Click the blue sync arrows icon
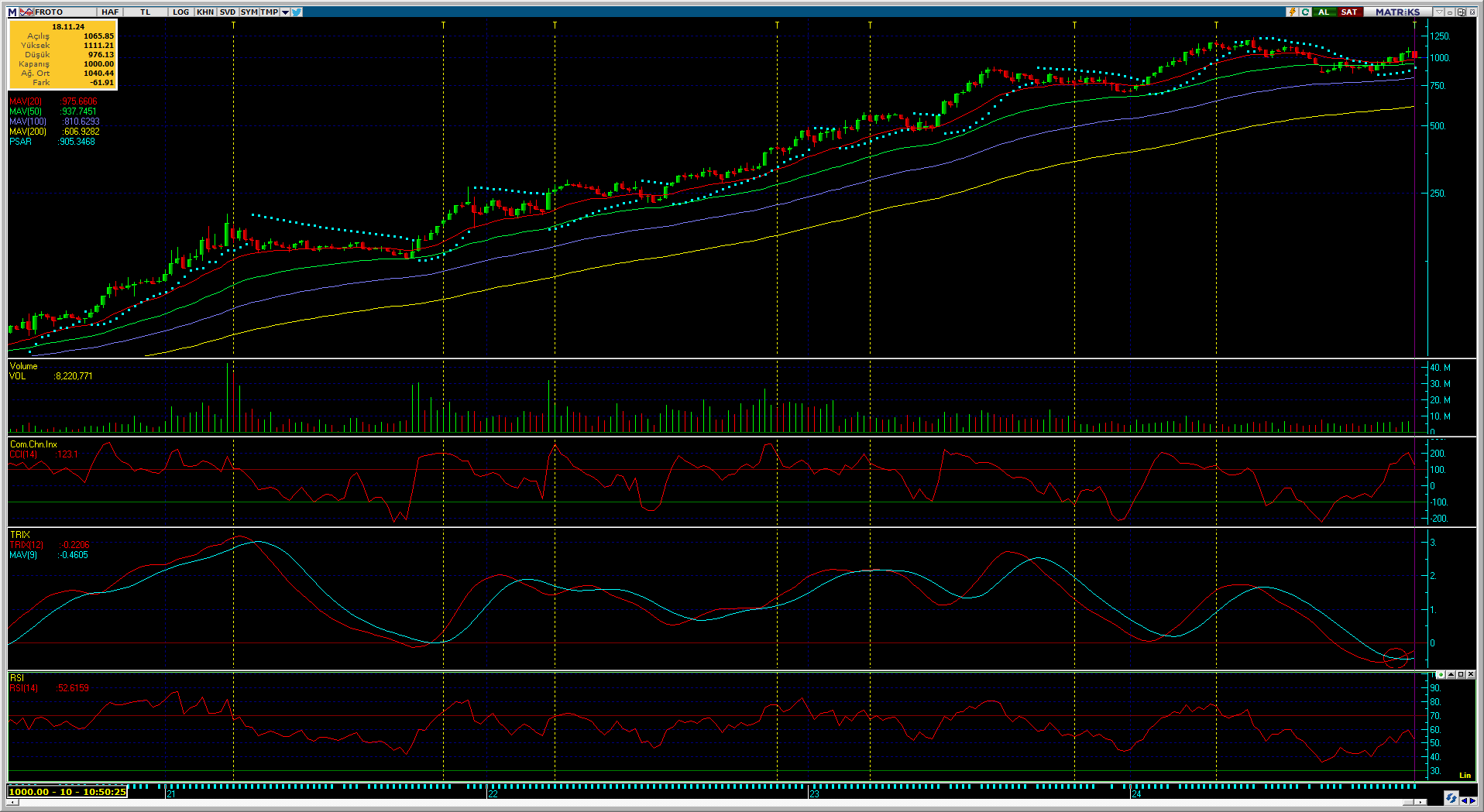 click(x=1451, y=798)
